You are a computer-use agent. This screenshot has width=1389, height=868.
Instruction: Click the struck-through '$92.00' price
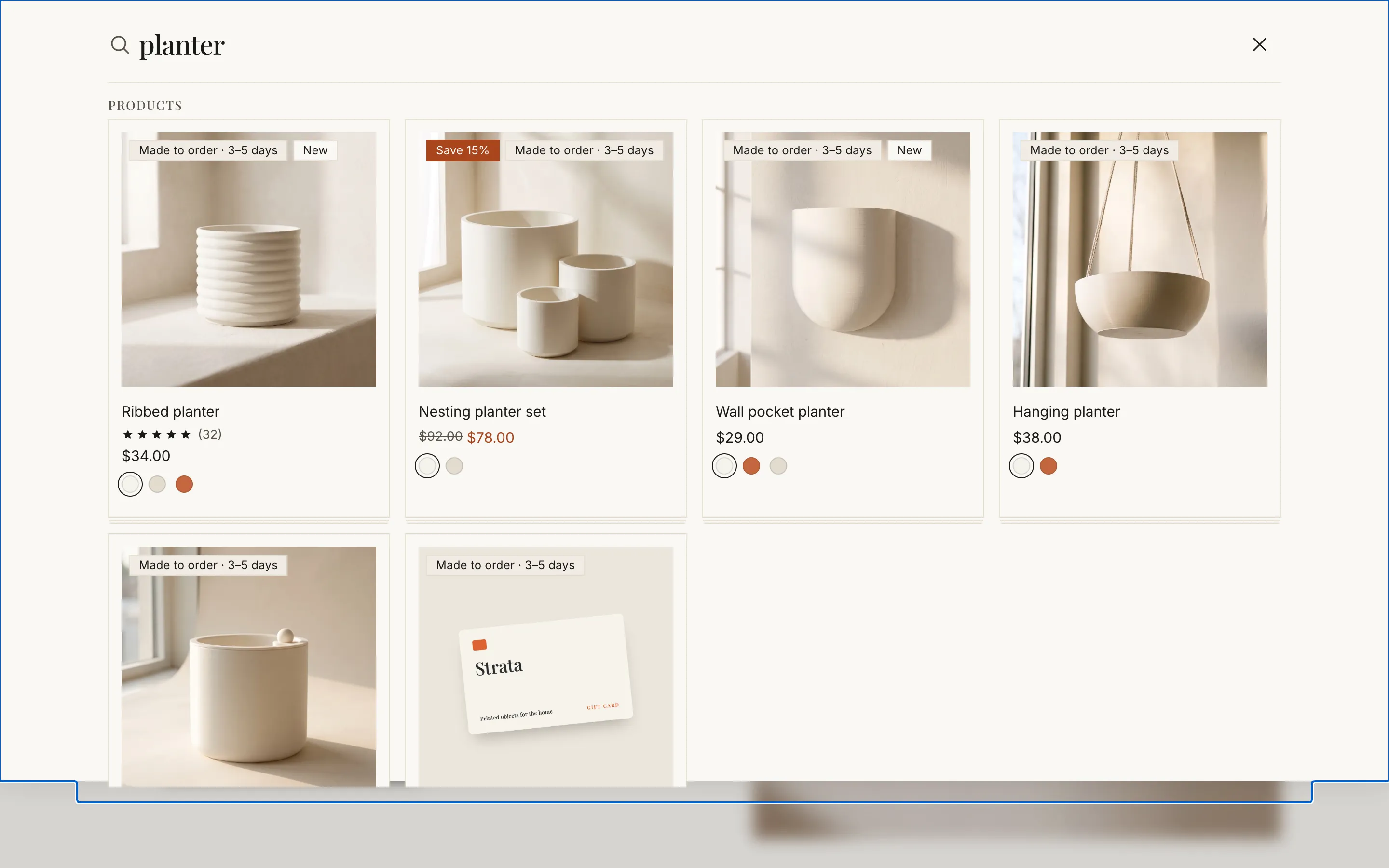point(441,436)
